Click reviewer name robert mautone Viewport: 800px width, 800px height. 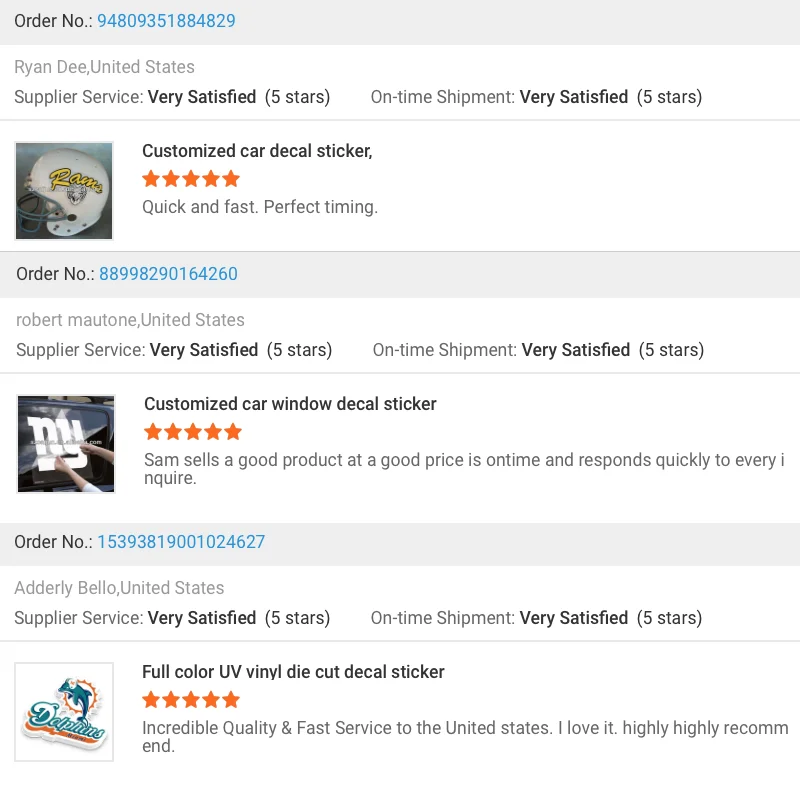tap(77, 320)
